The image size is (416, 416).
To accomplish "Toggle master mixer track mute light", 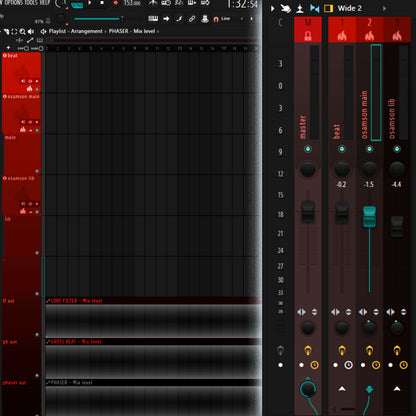I will (308, 149).
